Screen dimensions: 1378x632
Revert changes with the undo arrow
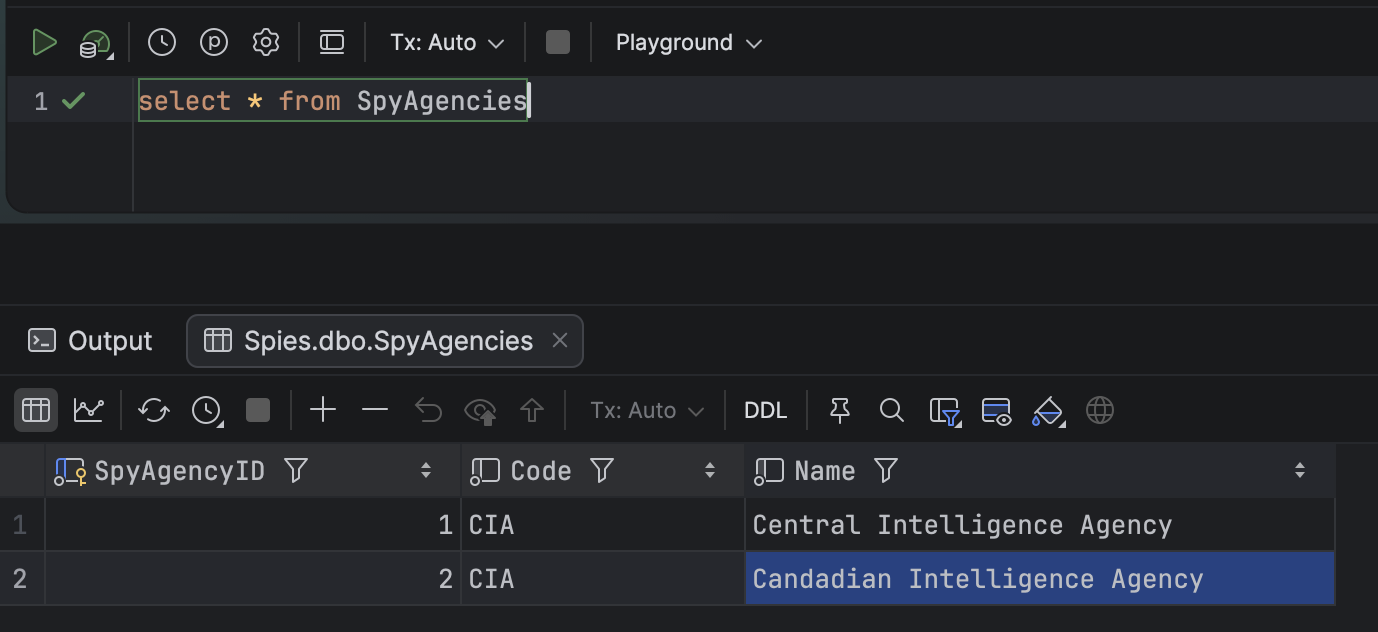(x=428, y=410)
